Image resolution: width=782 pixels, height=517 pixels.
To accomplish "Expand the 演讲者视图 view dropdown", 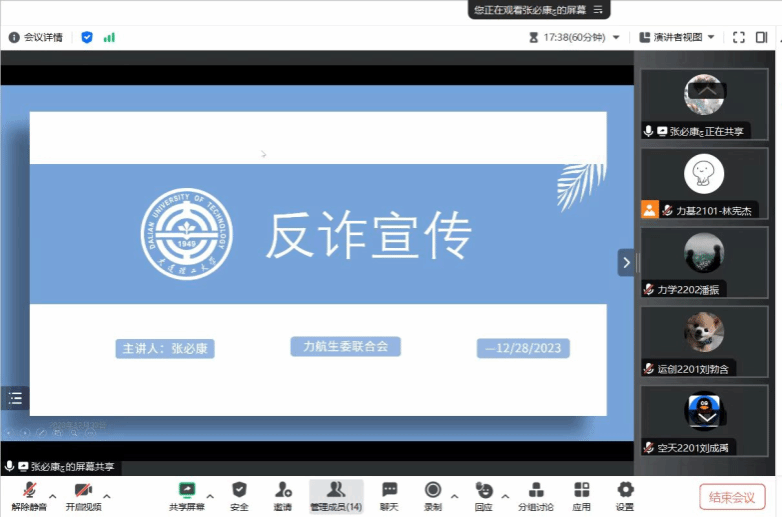I will coord(711,37).
